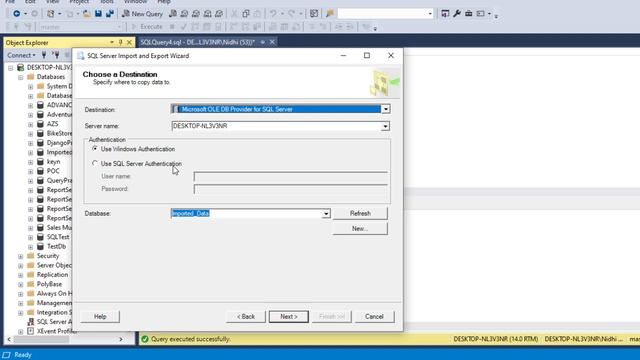This screenshot has height=360, width=640.
Task: Click the Undo arrow icon
Action: coord(273,14)
